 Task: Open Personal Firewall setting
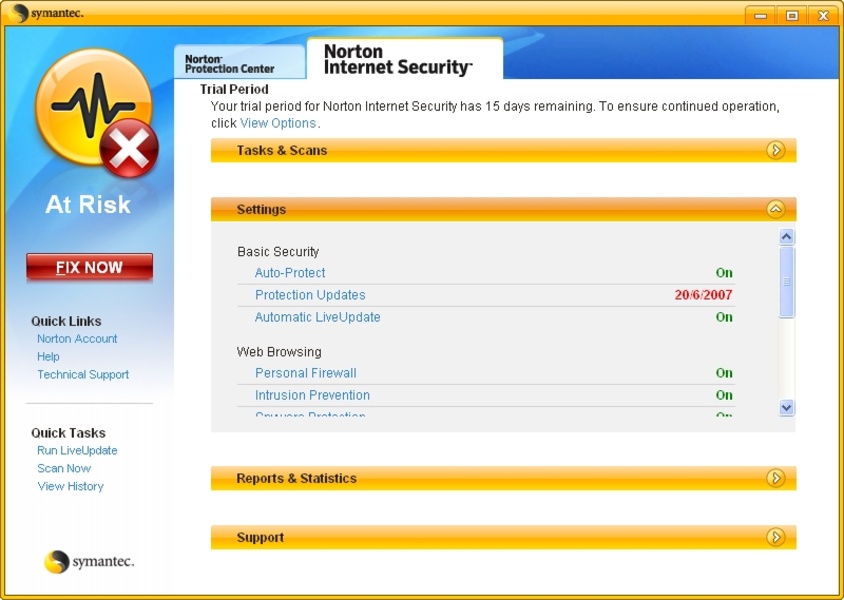point(306,373)
